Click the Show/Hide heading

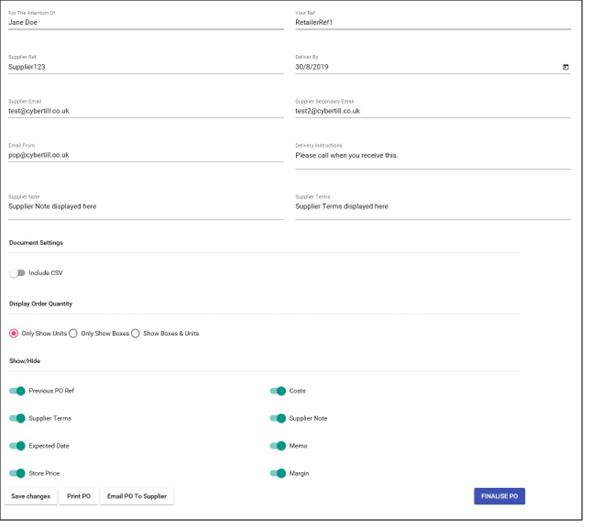tap(25, 361)
